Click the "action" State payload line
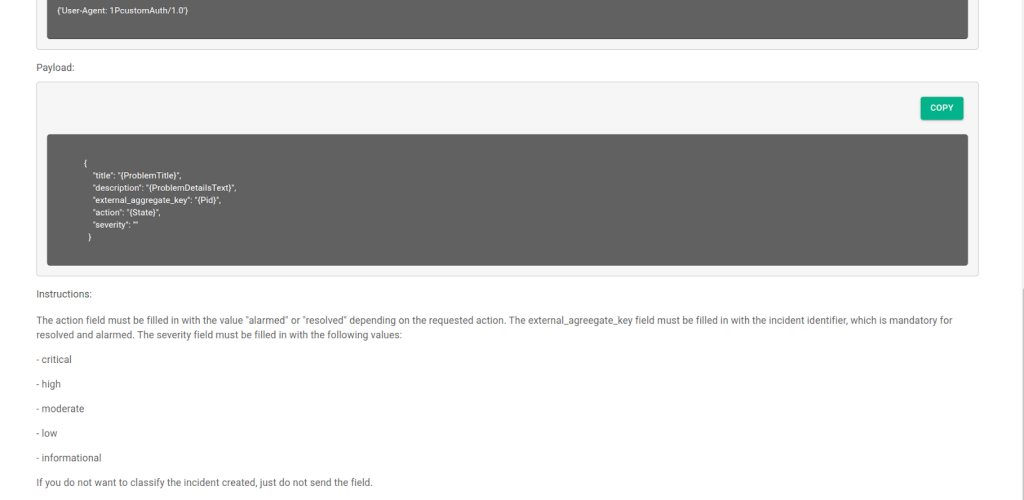Viewport: 1024px width, 500px height. click(127, 213)
